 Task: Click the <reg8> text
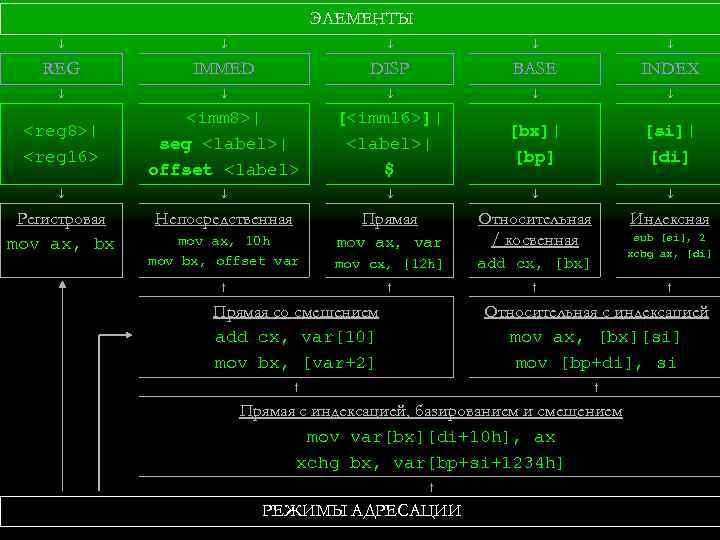[56, 131]
